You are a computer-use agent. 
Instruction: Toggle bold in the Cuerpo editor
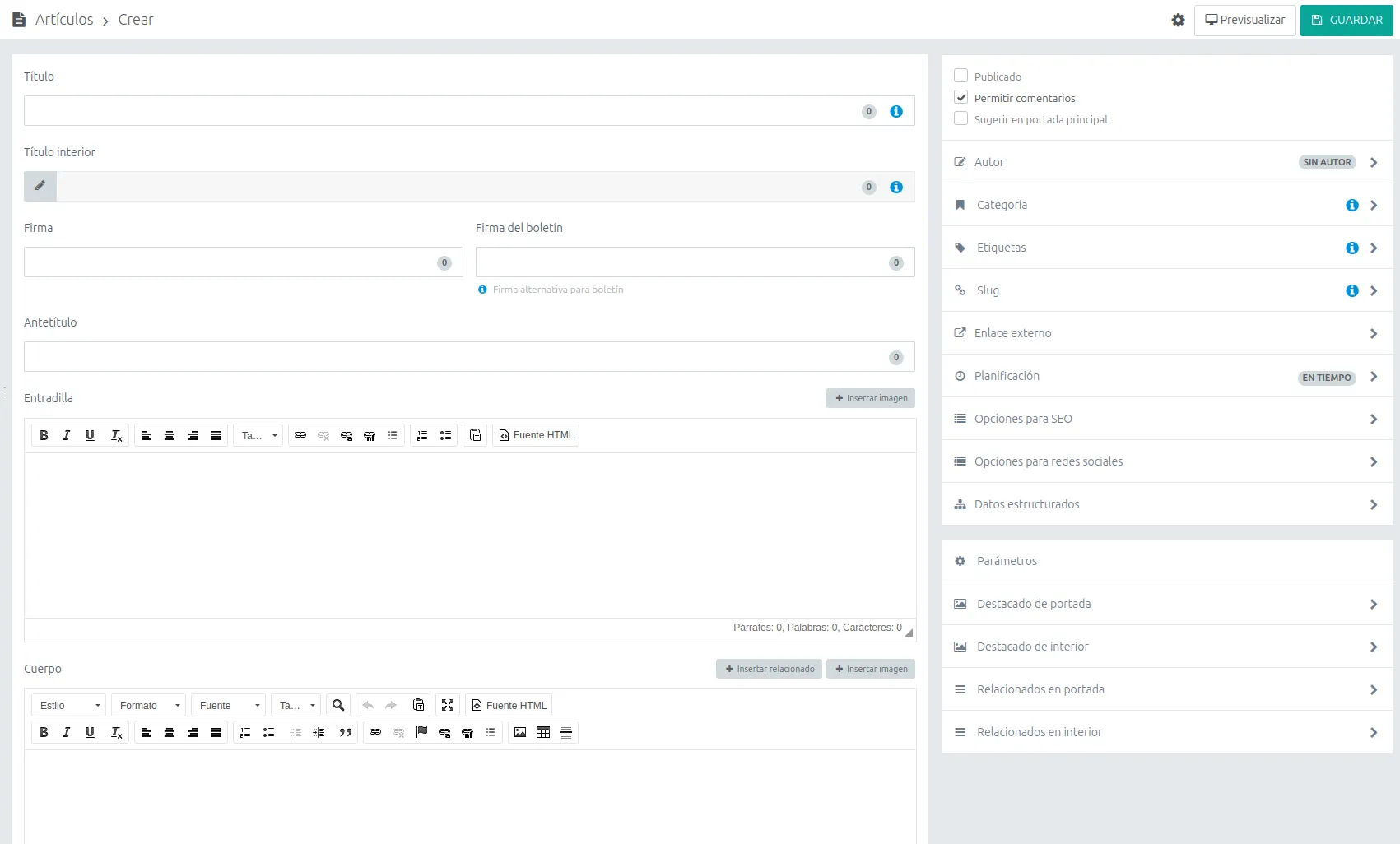(44, 732)
